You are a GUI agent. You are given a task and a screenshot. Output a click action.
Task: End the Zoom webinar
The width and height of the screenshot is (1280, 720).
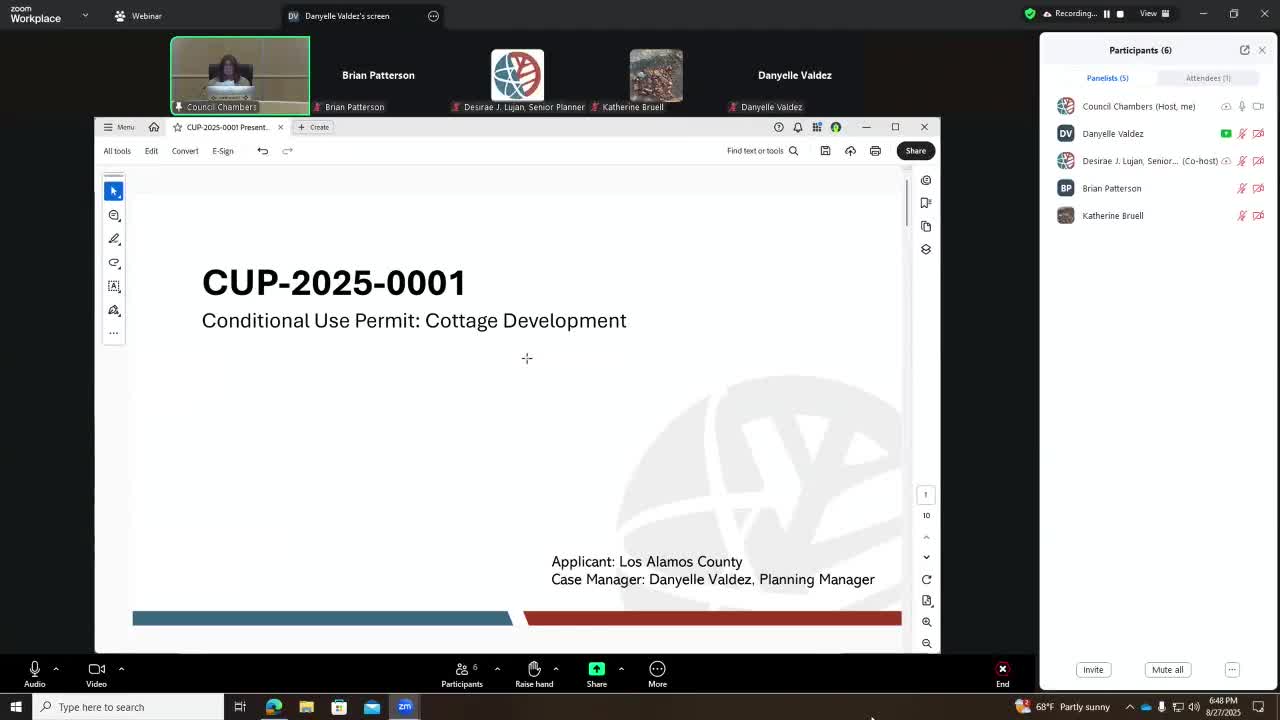pos(1002,674)
